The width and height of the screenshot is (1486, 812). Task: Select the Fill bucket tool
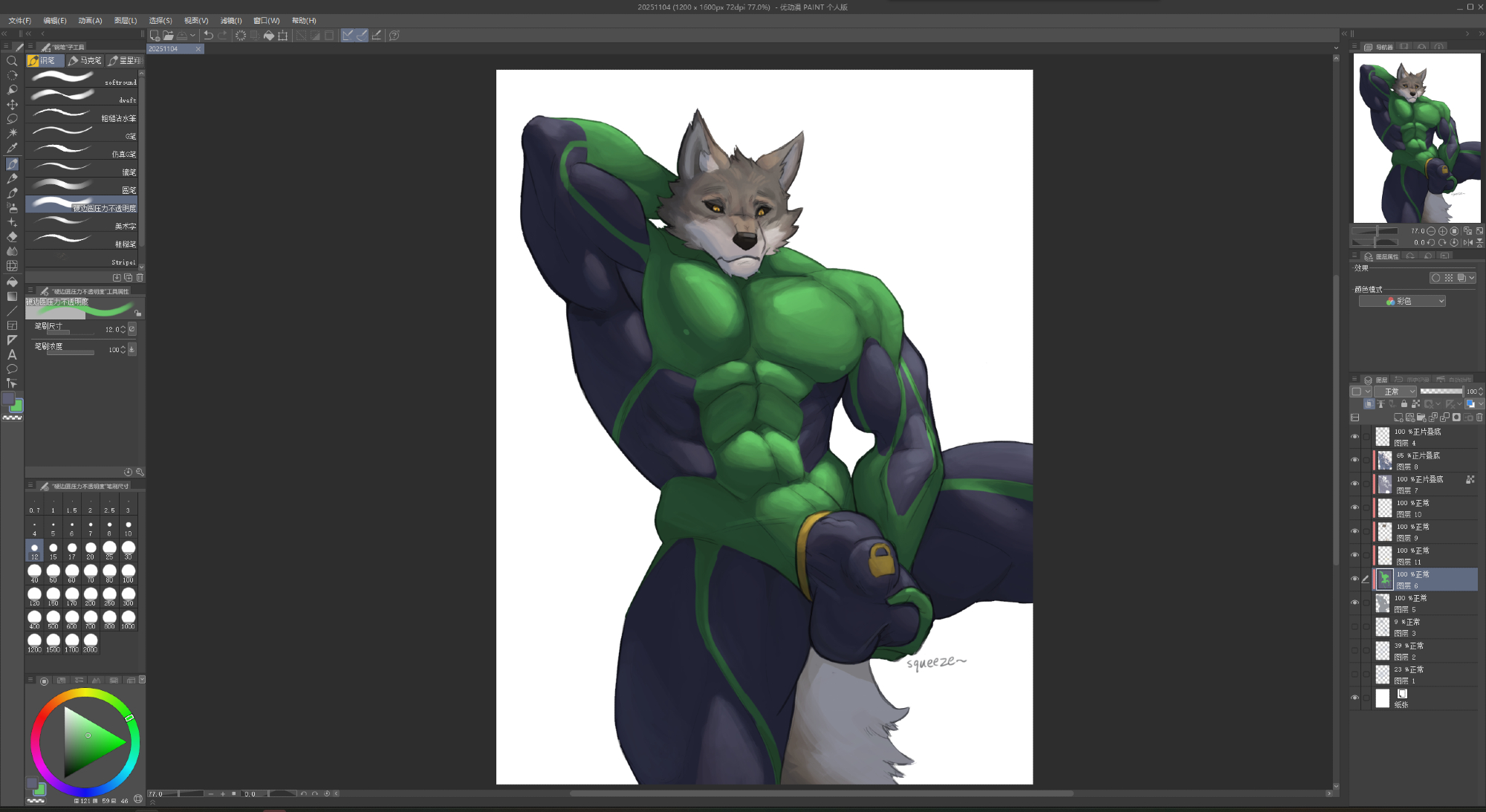pyautogui.click(x=12, y=282)
